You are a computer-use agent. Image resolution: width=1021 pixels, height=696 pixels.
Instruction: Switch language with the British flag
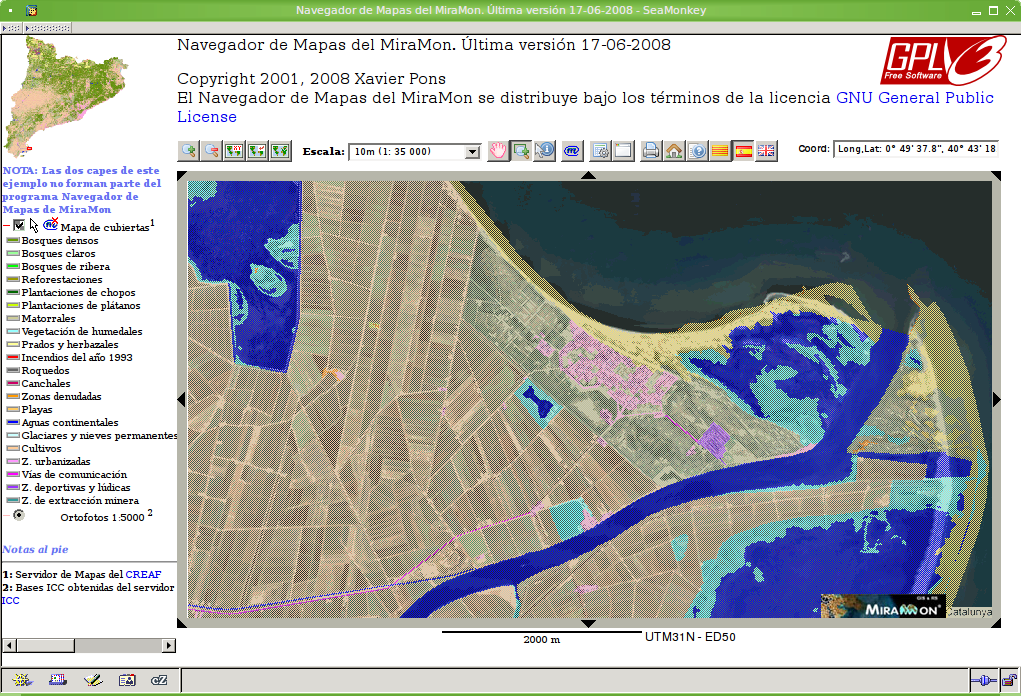click(766, 151)
